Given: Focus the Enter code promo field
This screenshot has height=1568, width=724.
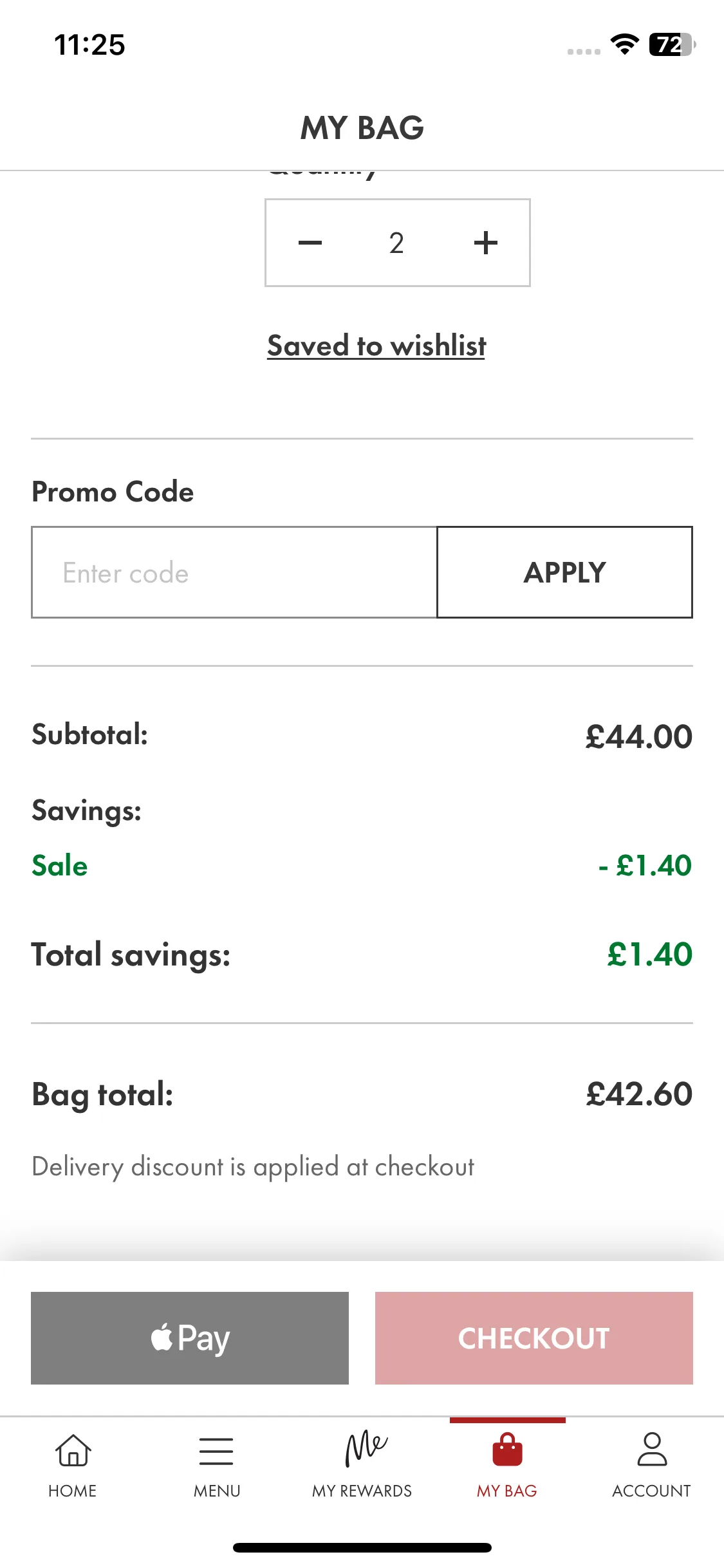Looking at the screenshot, I should click(234, 572).
